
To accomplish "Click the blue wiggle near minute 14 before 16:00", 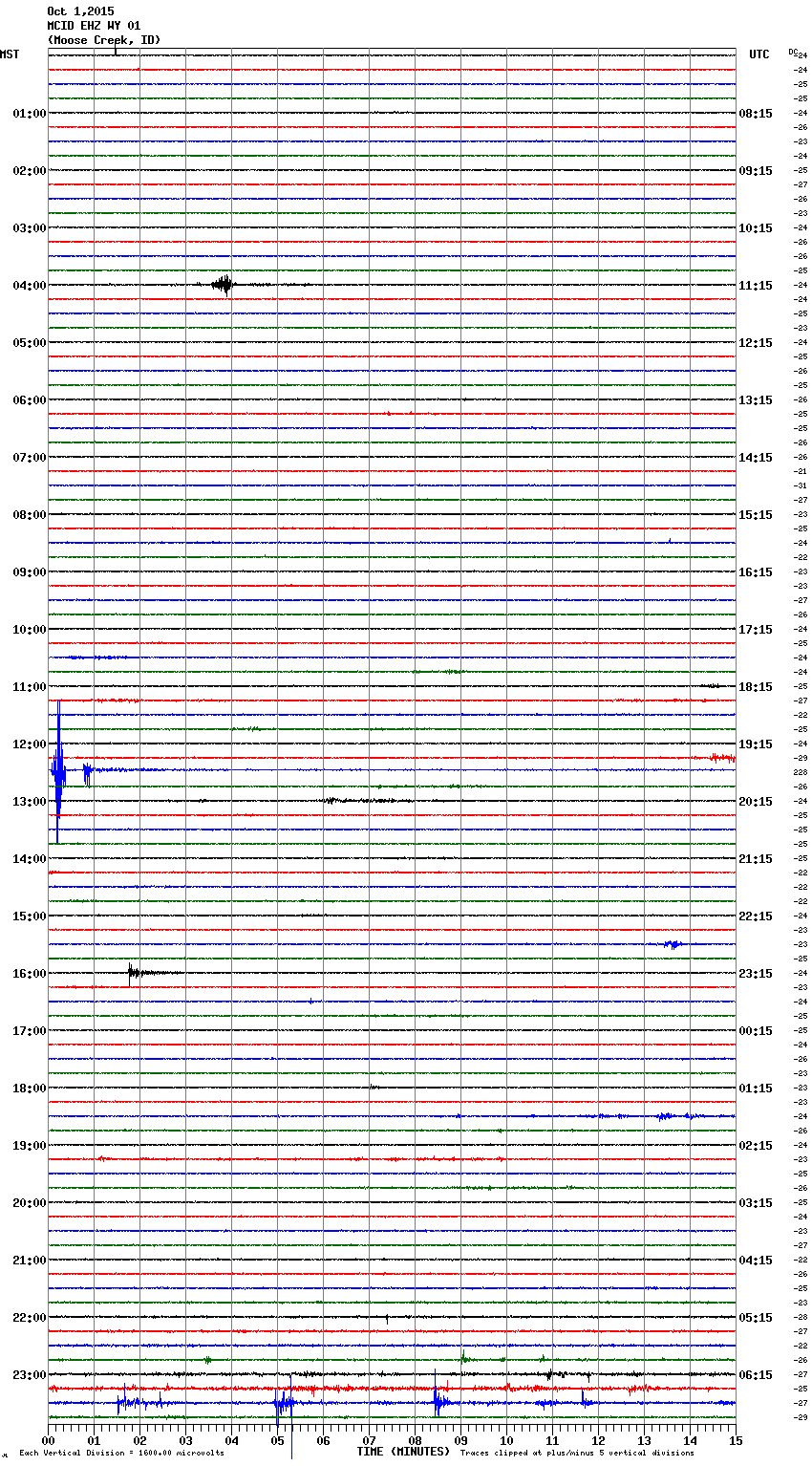I will click(x=674, y=944).
